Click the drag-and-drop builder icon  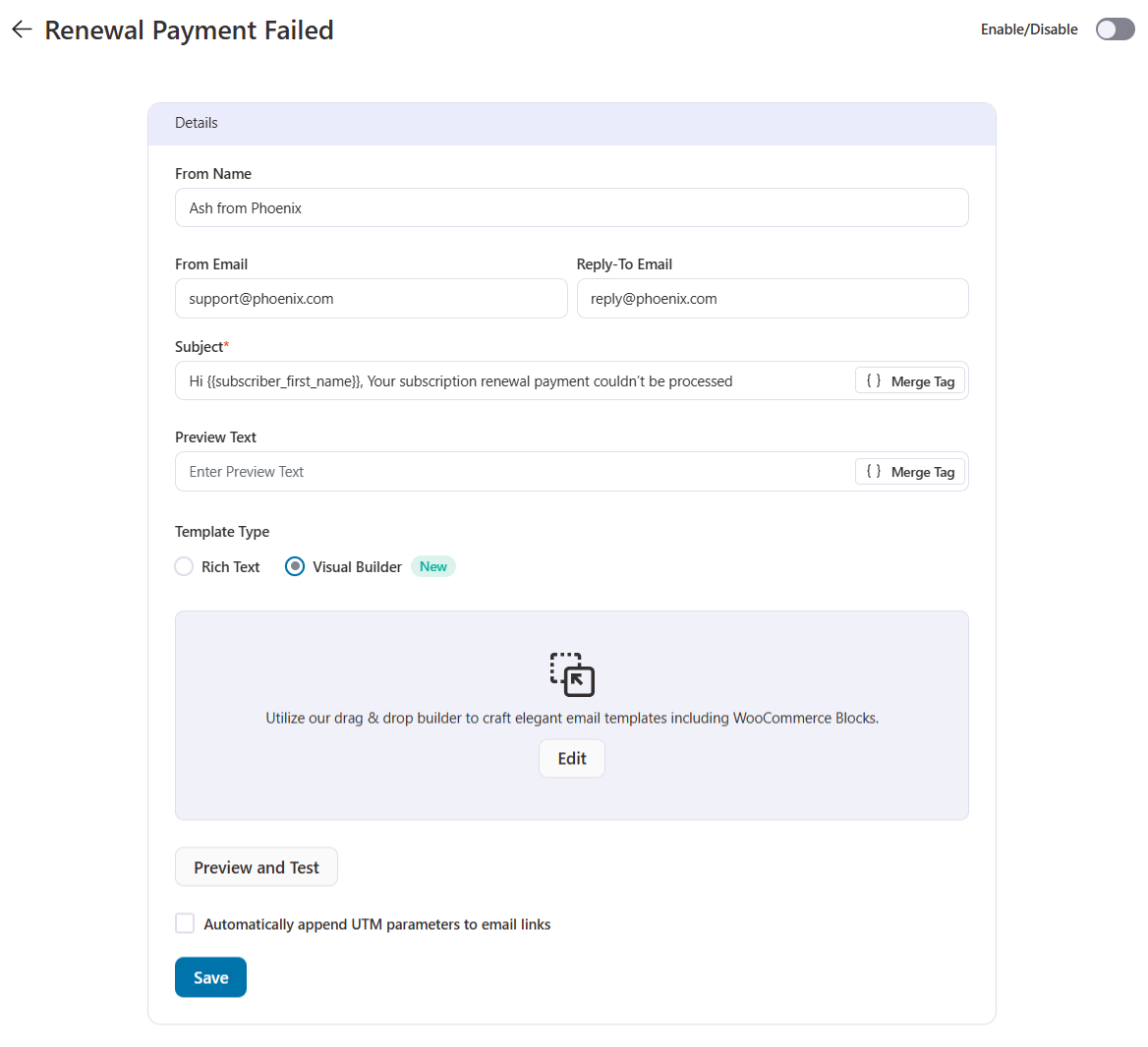point(572,674)
